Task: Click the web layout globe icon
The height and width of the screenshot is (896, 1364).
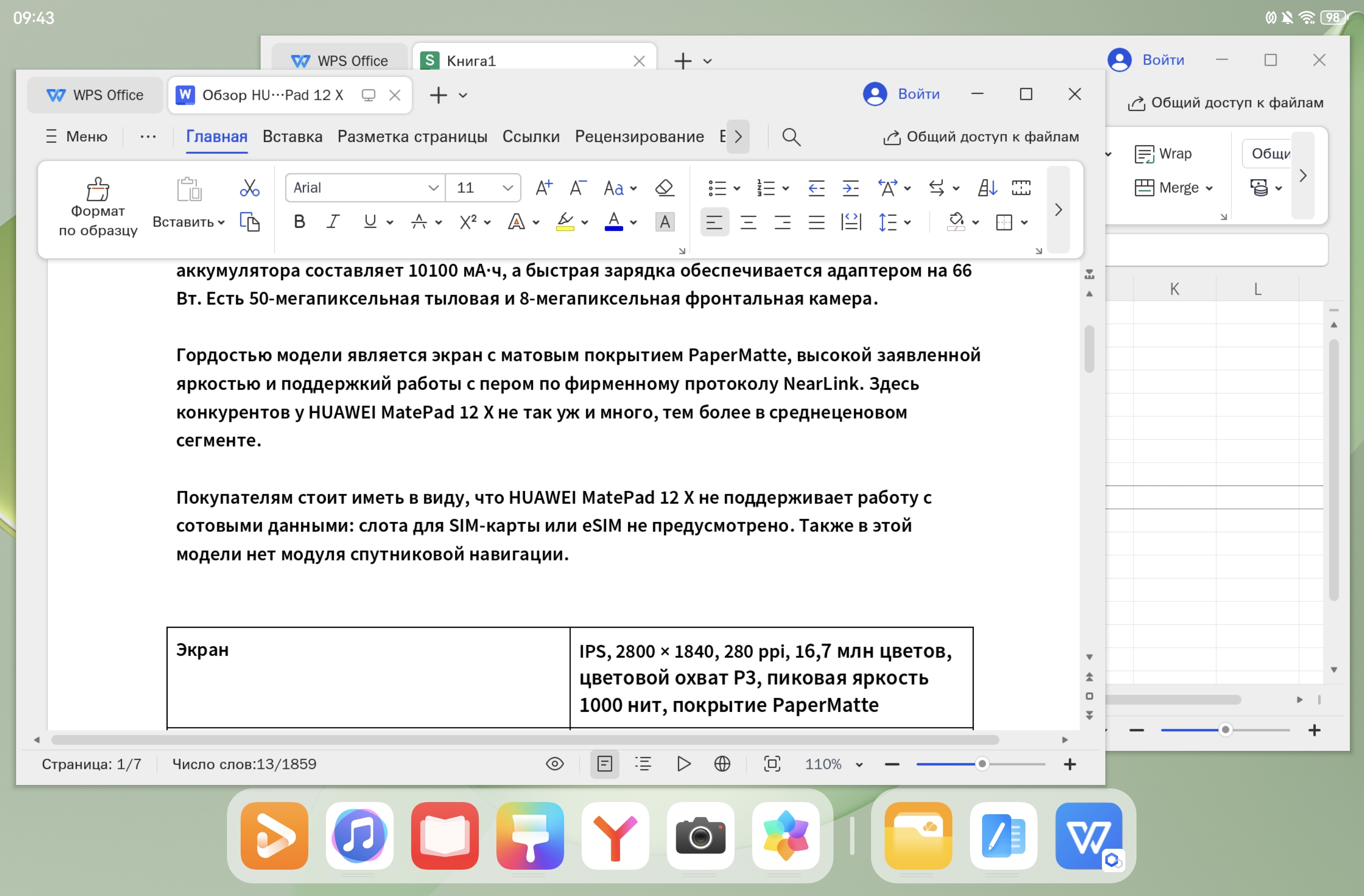Action: 722,764
